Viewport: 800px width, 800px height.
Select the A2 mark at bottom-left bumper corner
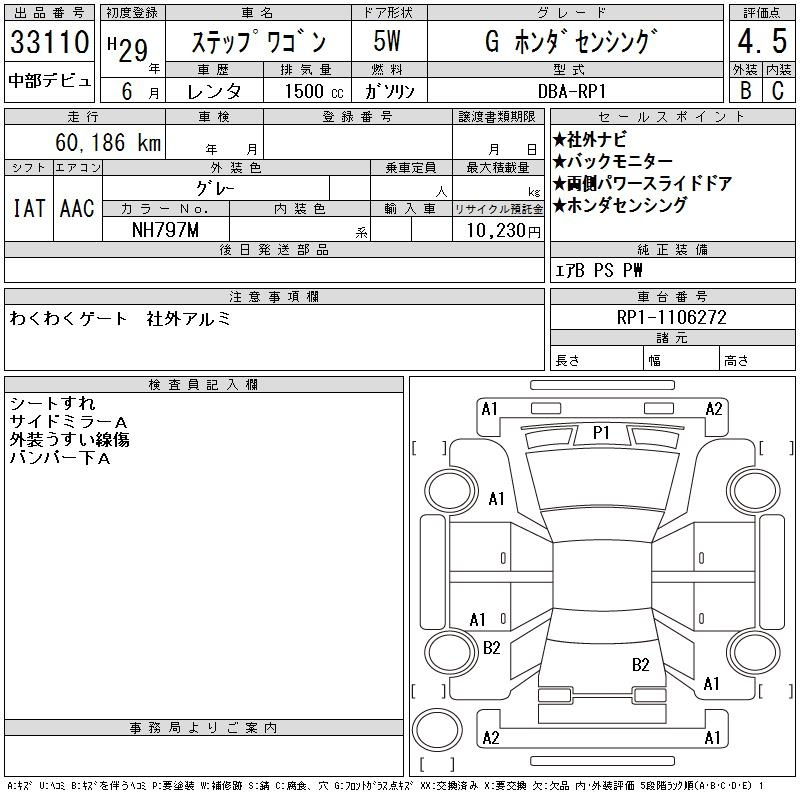[x=490, y=738]
